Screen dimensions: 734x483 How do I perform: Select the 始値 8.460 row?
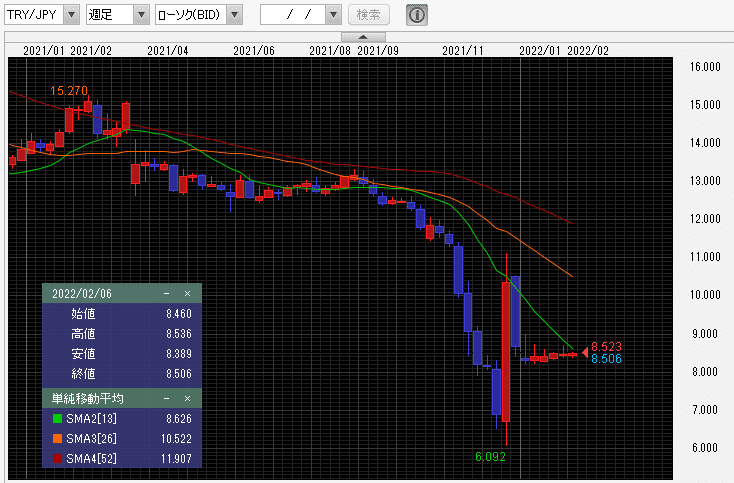[x=122, y=314]
